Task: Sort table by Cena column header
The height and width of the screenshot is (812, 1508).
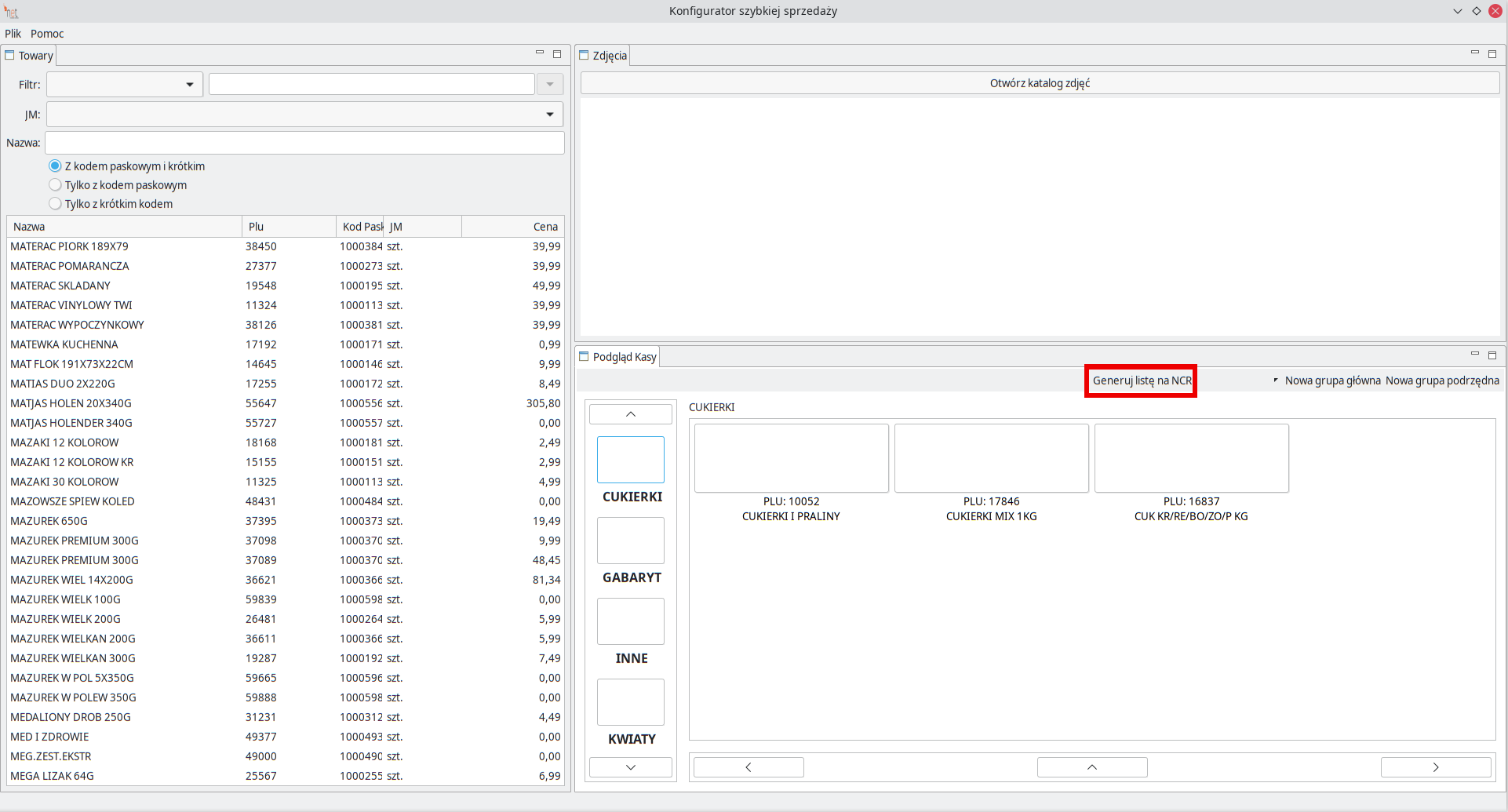Action: (513, 227)
